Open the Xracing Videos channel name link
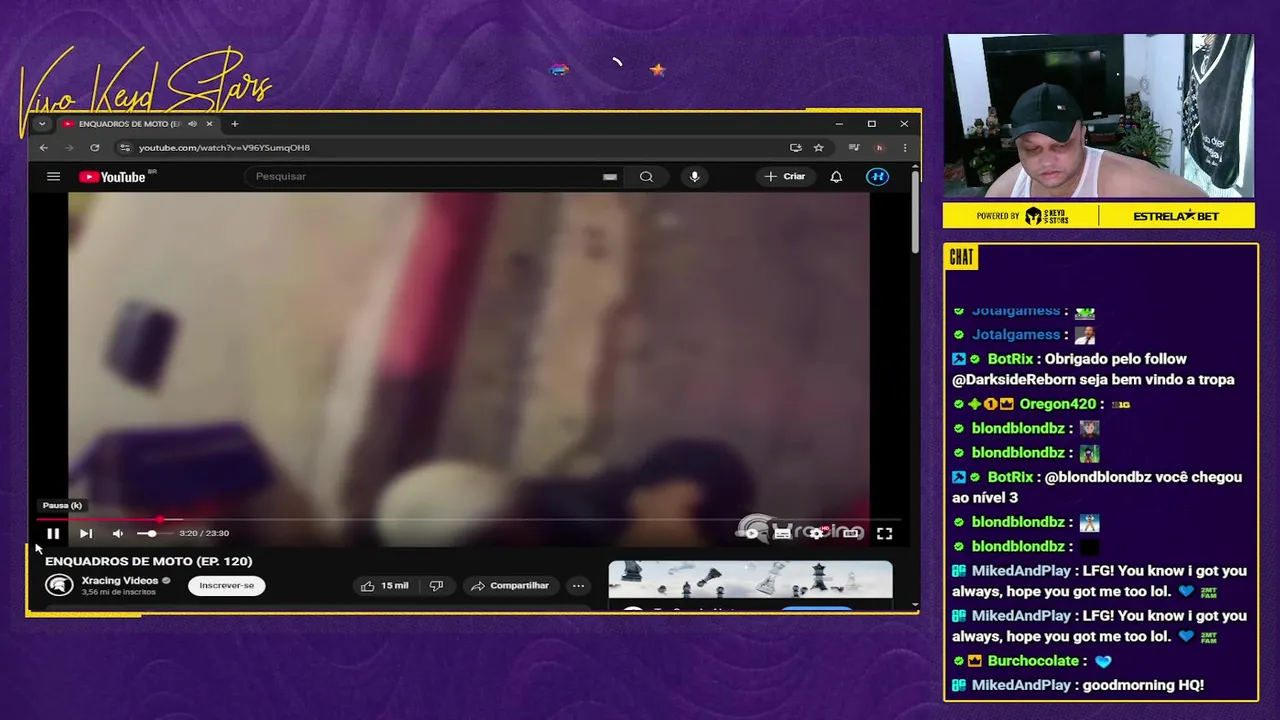This screenshot has width=1280, height=720. pyautogui.click(x=120, y=580)
